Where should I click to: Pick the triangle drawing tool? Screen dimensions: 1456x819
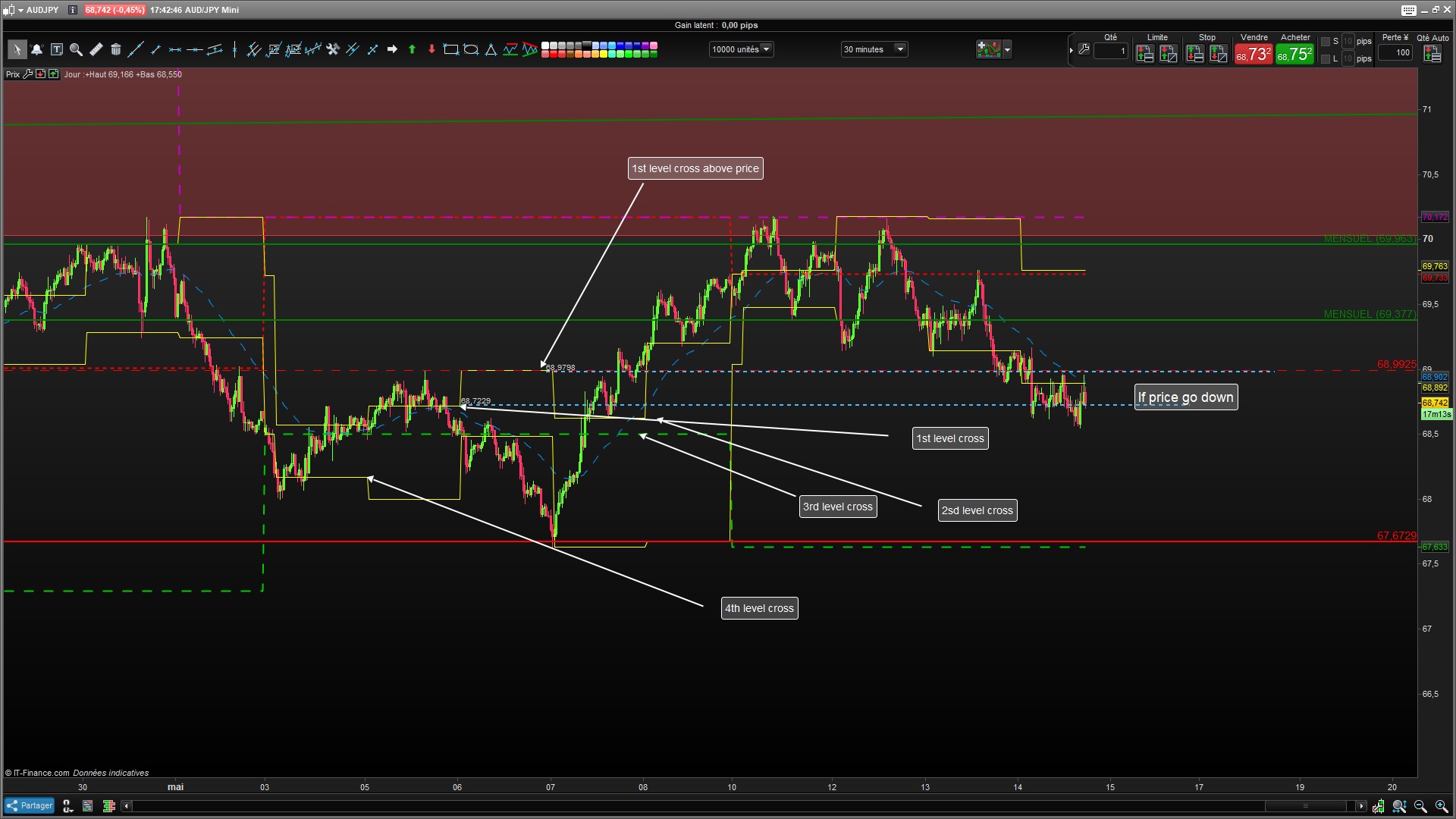pyautogui.click(x=491, y=50)
